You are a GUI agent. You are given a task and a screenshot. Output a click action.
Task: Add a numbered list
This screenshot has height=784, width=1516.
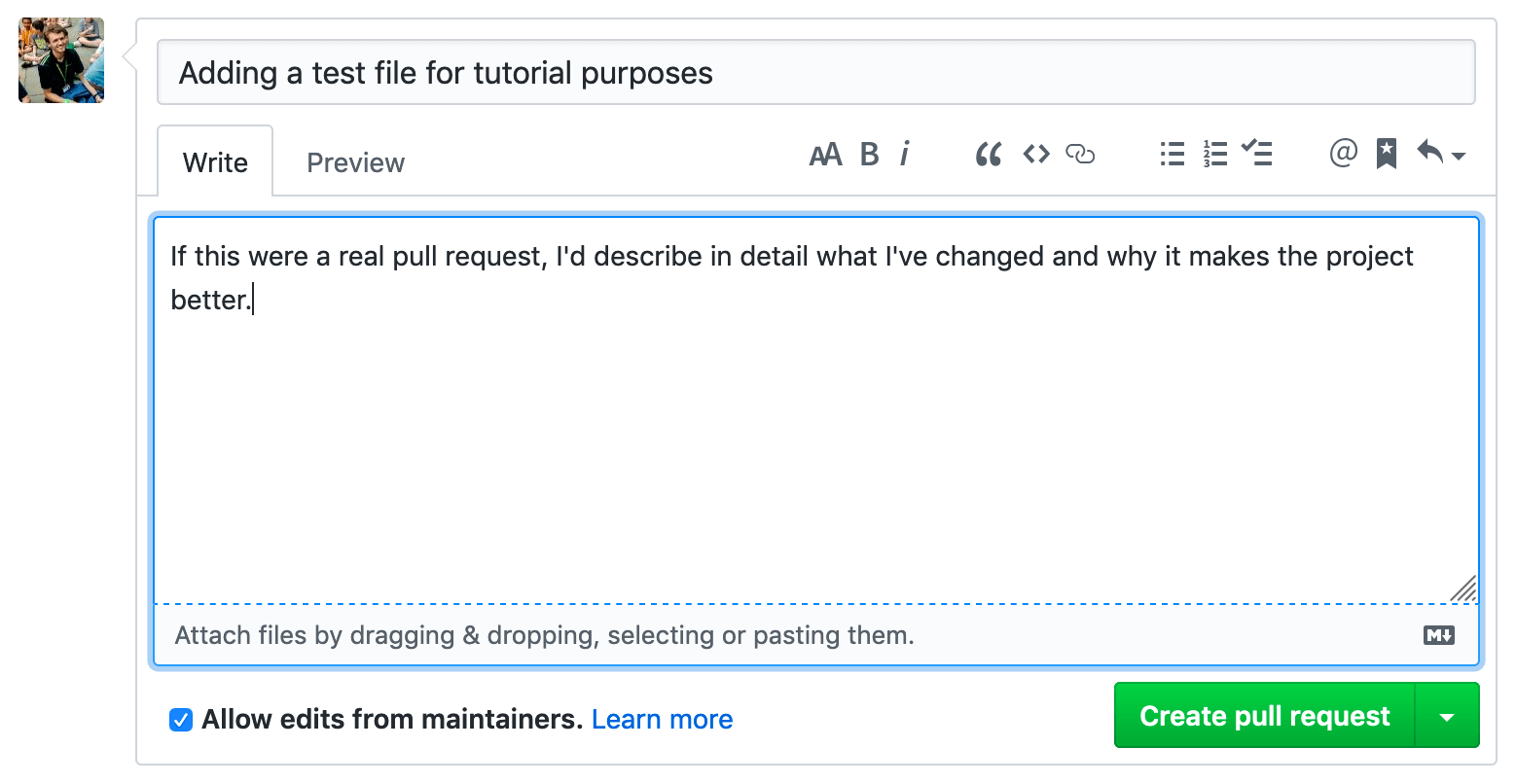1214,155
